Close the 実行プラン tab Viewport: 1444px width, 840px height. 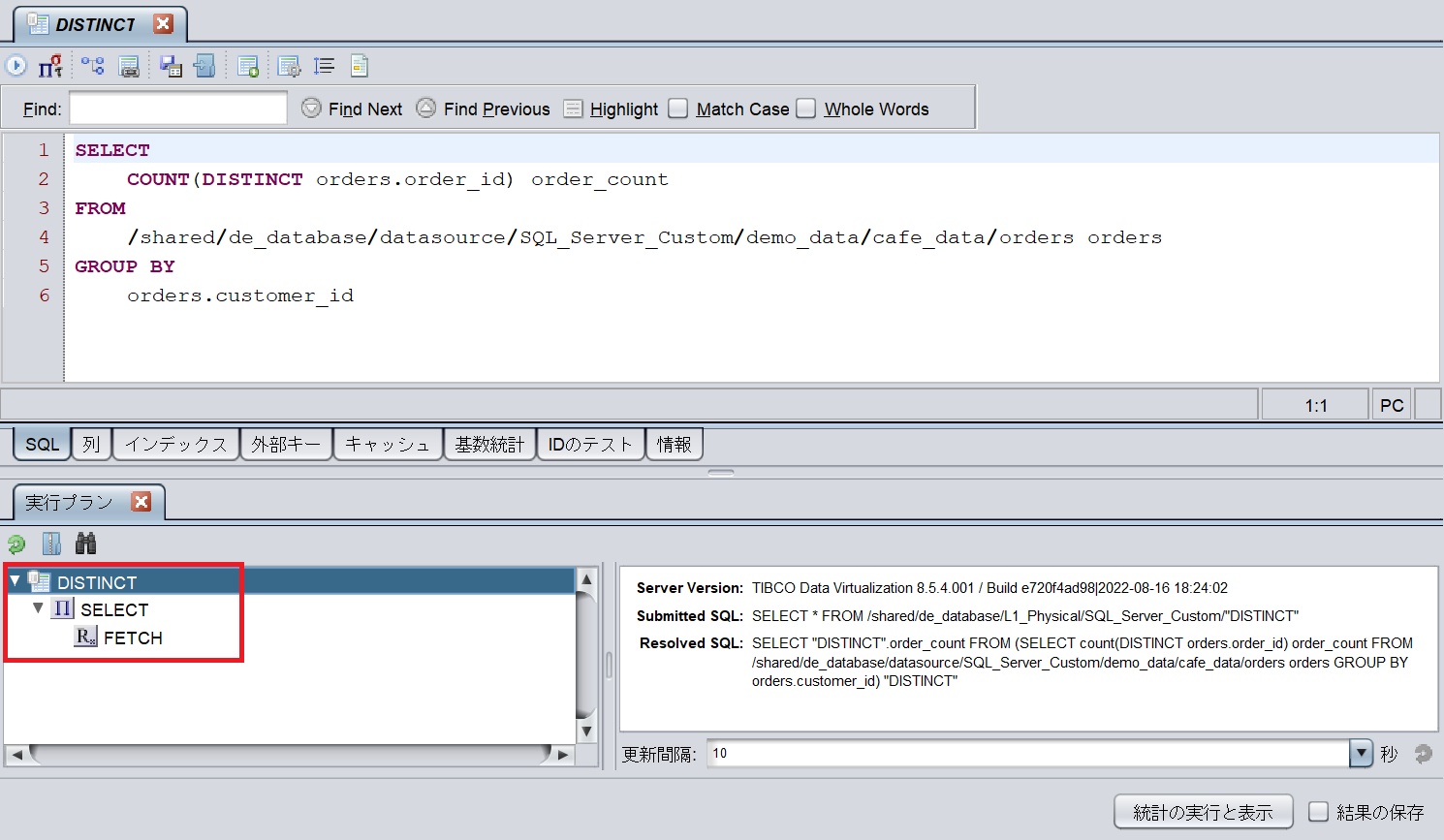tap(141, 502)
